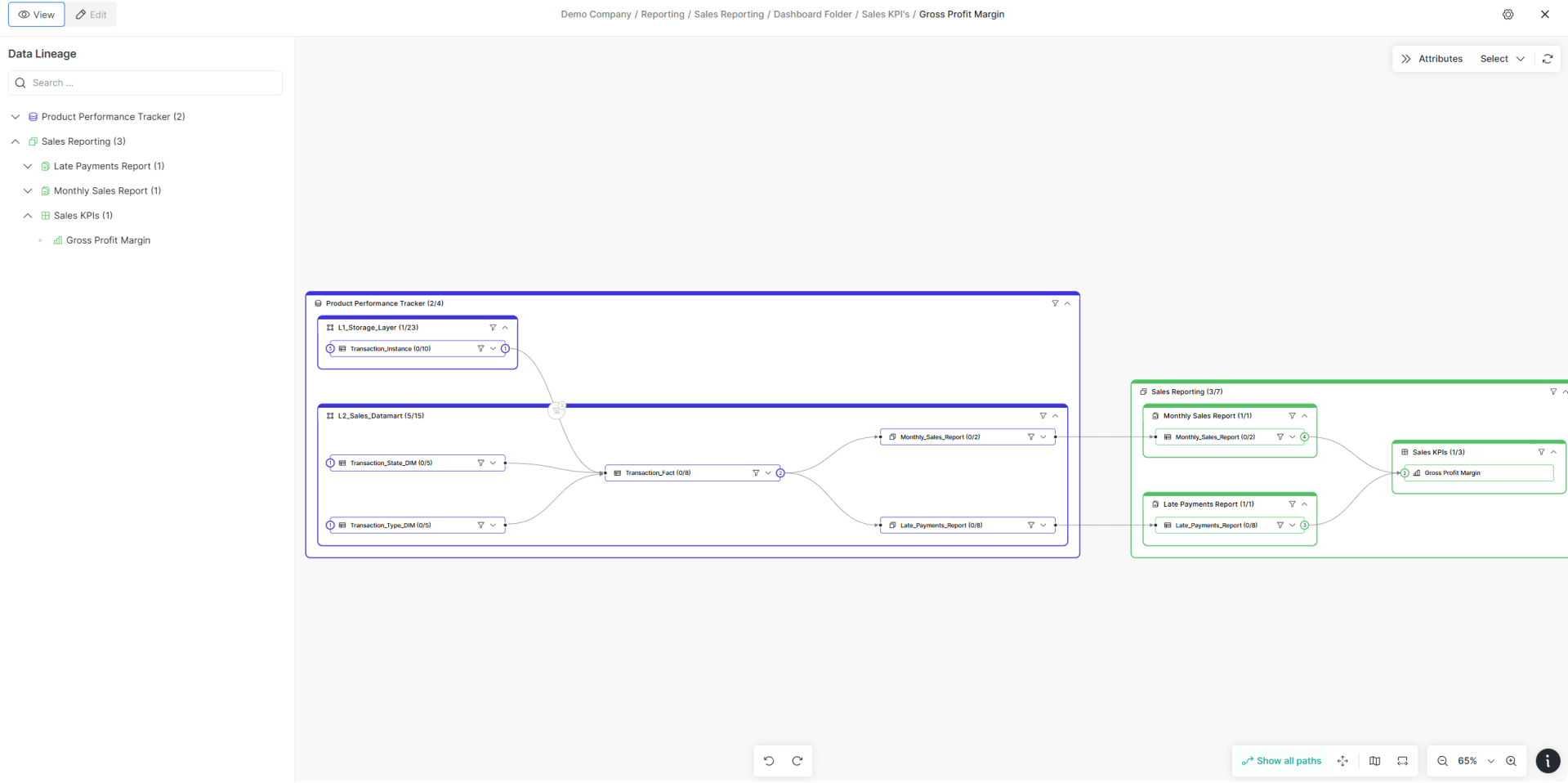
Task: Toggle the numbered badge on Monthly_Sales_Report node
Action: coord(1304,436)
